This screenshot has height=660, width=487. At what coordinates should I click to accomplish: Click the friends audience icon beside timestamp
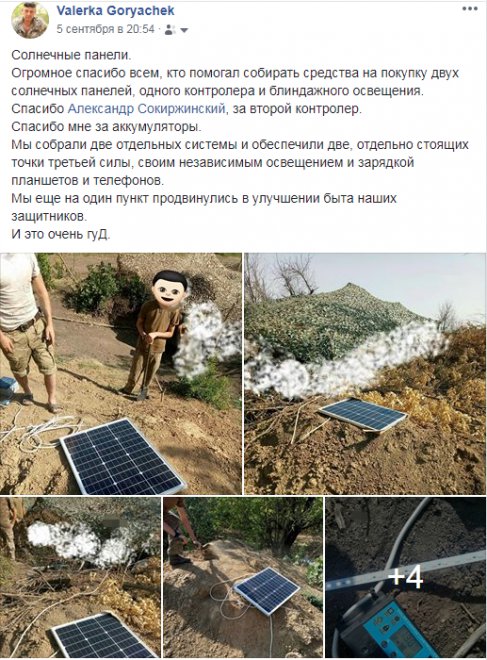click(x=170, y=29)
